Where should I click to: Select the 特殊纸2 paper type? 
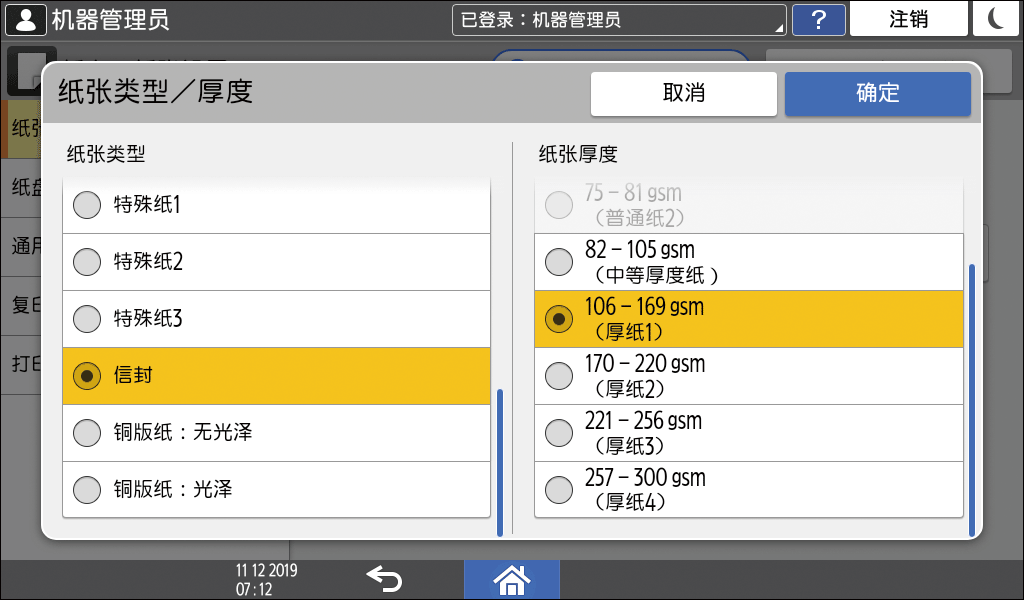tap(276, 262)
